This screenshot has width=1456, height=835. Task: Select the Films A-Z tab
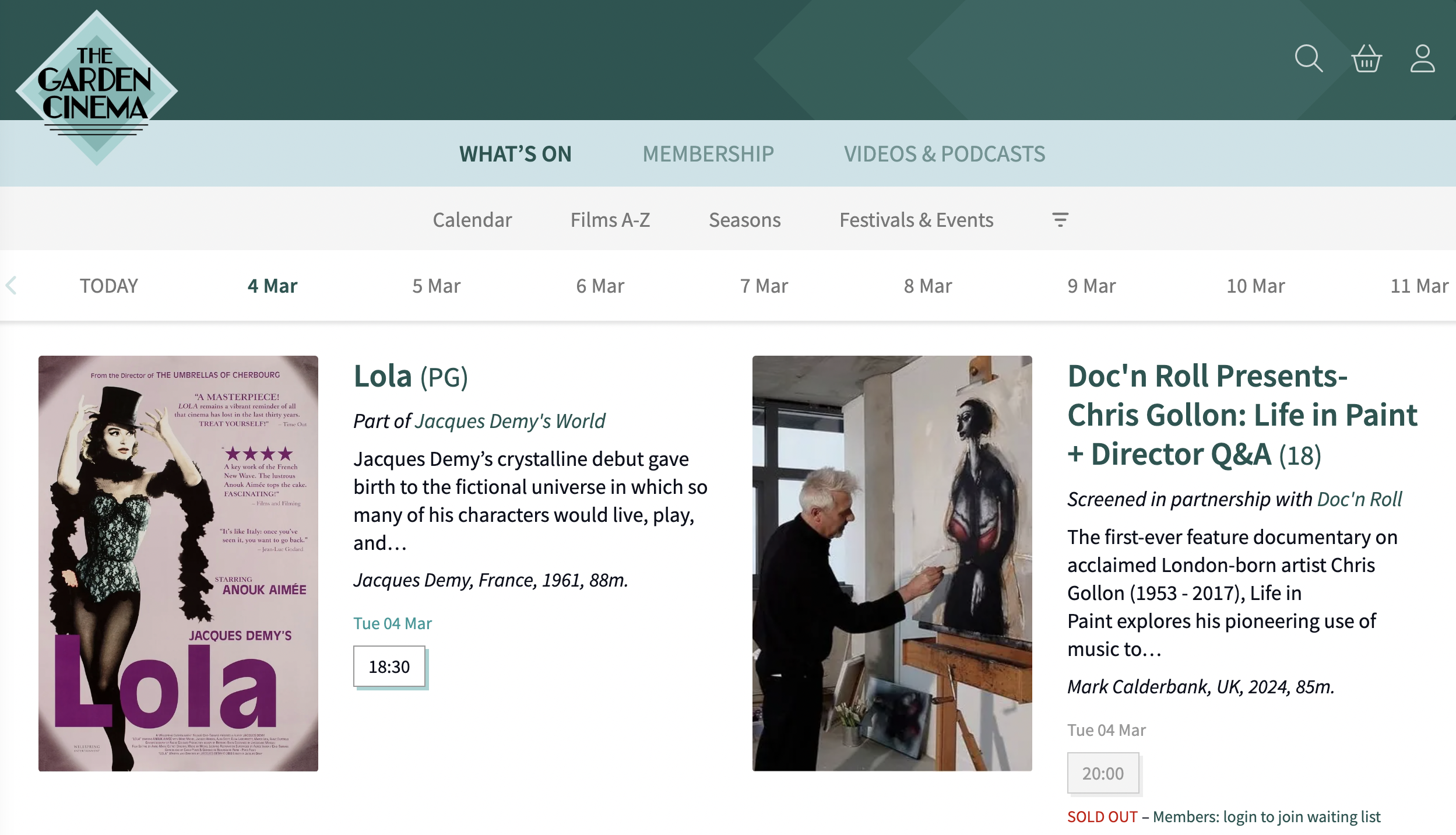point(610,220)
